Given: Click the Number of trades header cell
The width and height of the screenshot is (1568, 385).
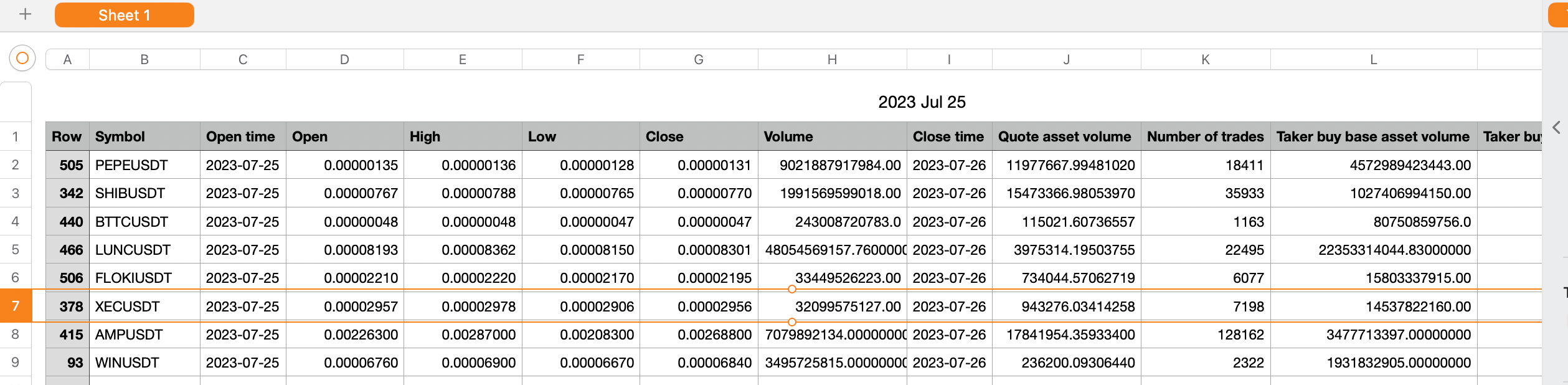Looking at the screenshot, I should 1205,137.
